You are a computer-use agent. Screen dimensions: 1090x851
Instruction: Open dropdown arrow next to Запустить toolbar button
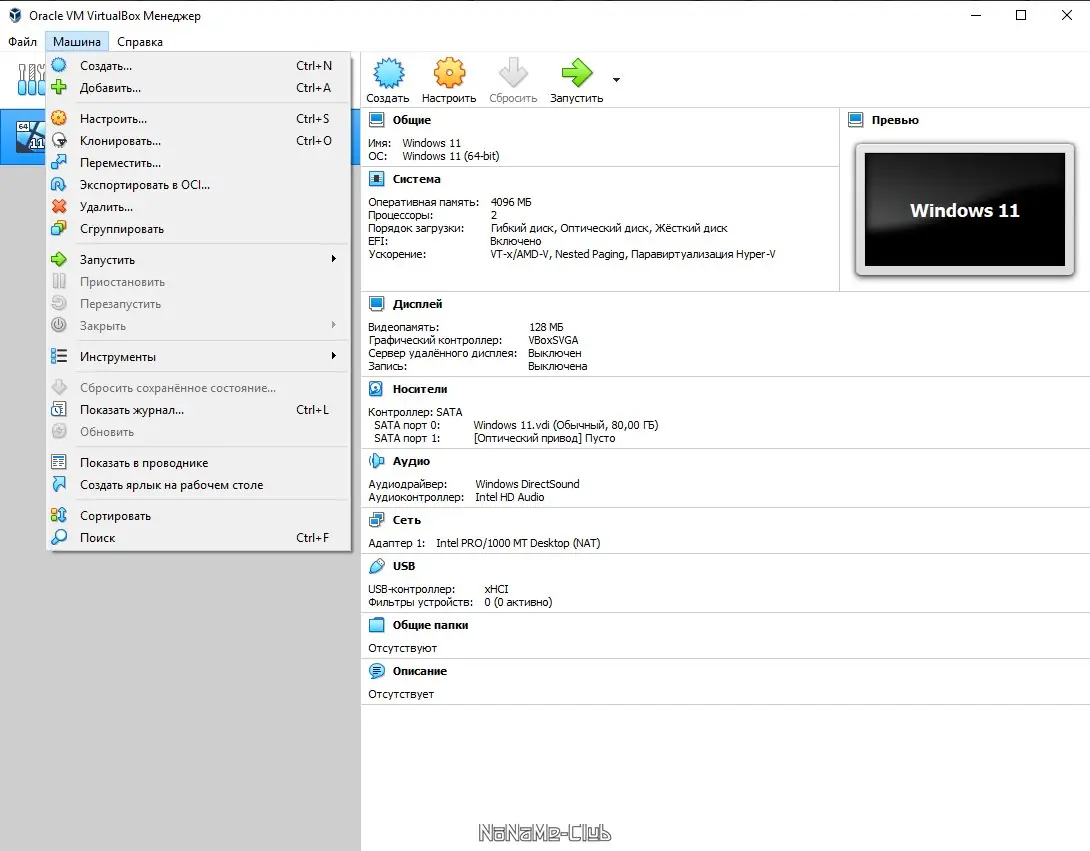coord(616,79)
